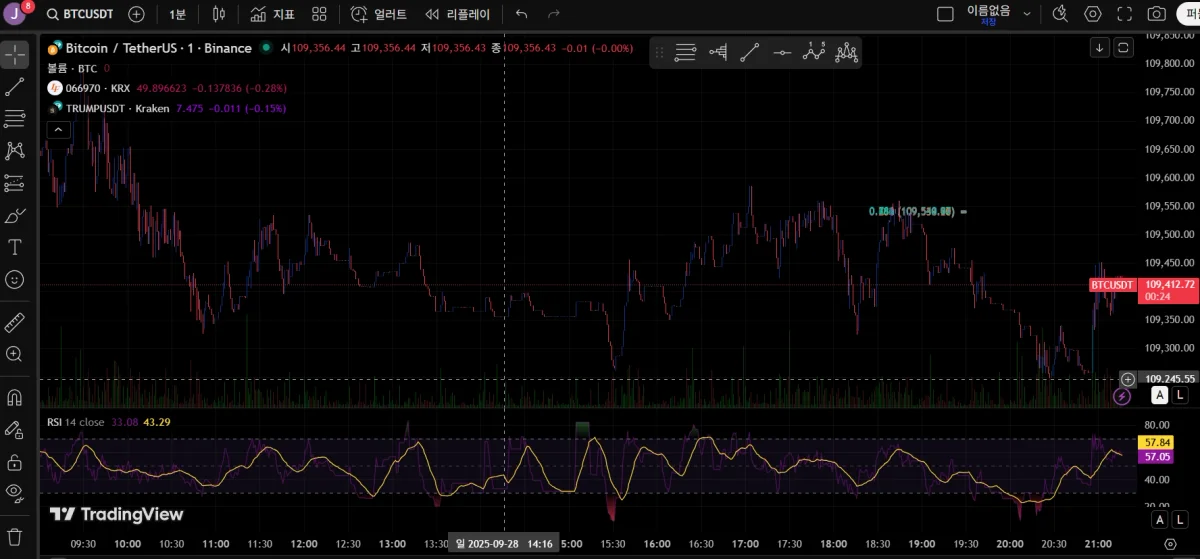This screenshot has height=559, width=1200.
Task: Pick the ruler measure tool
Action: click(x=15, y=322)
